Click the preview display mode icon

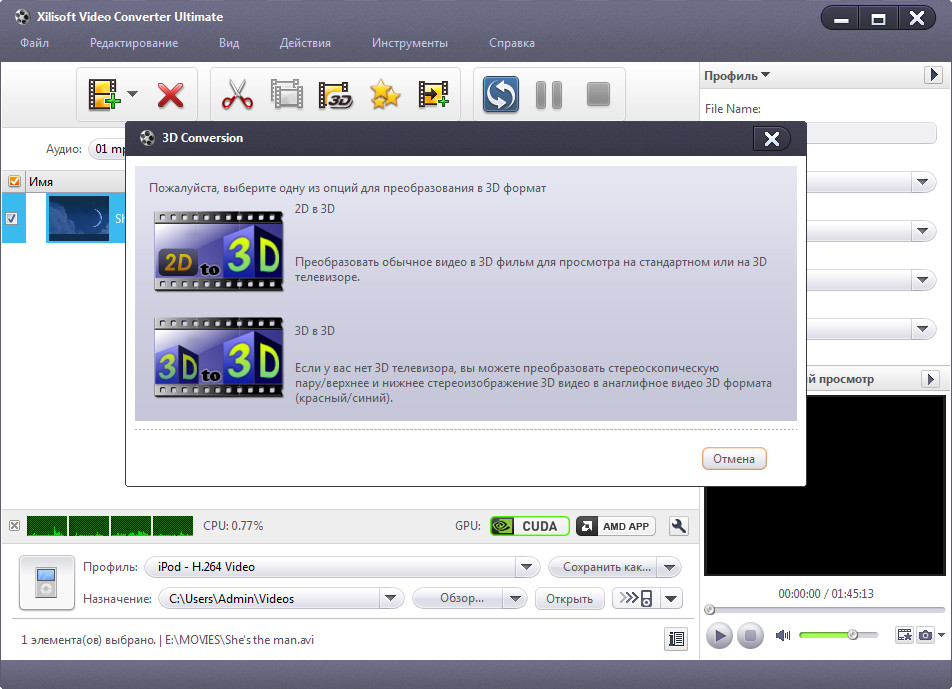(905, 635)
